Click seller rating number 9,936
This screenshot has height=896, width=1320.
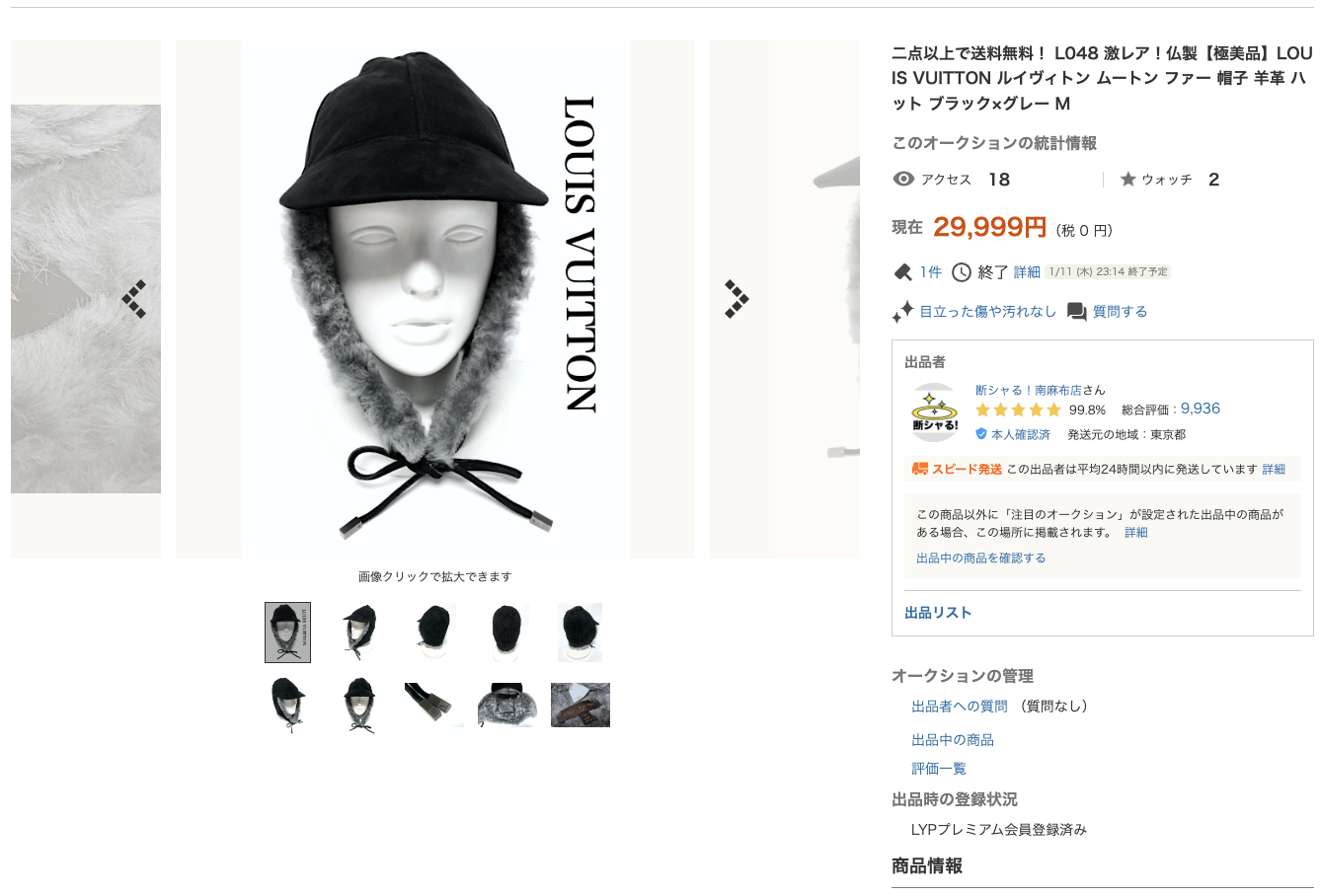[x=1201, y=409]
